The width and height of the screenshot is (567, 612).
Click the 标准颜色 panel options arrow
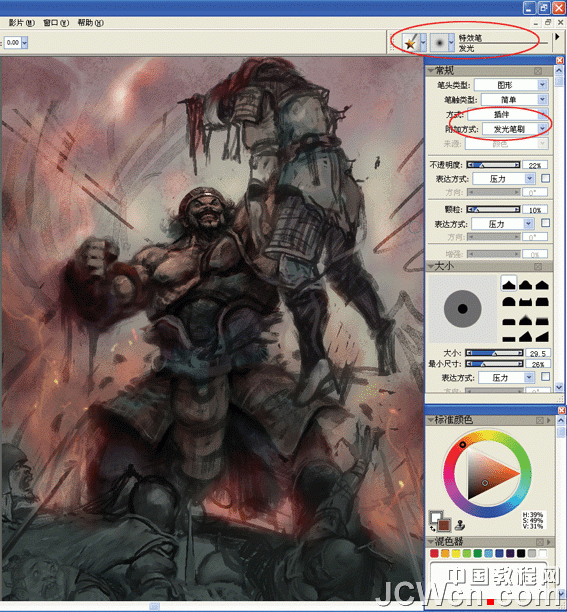pos(549,420)
